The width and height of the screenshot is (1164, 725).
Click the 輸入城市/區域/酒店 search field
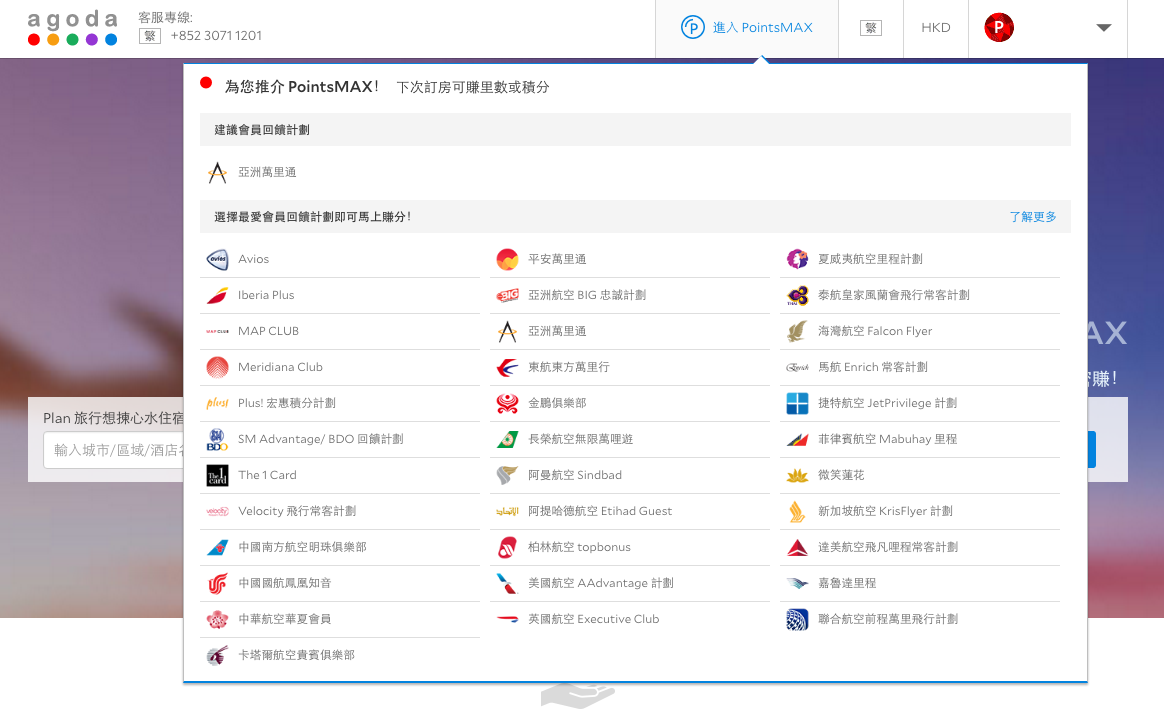115,450
